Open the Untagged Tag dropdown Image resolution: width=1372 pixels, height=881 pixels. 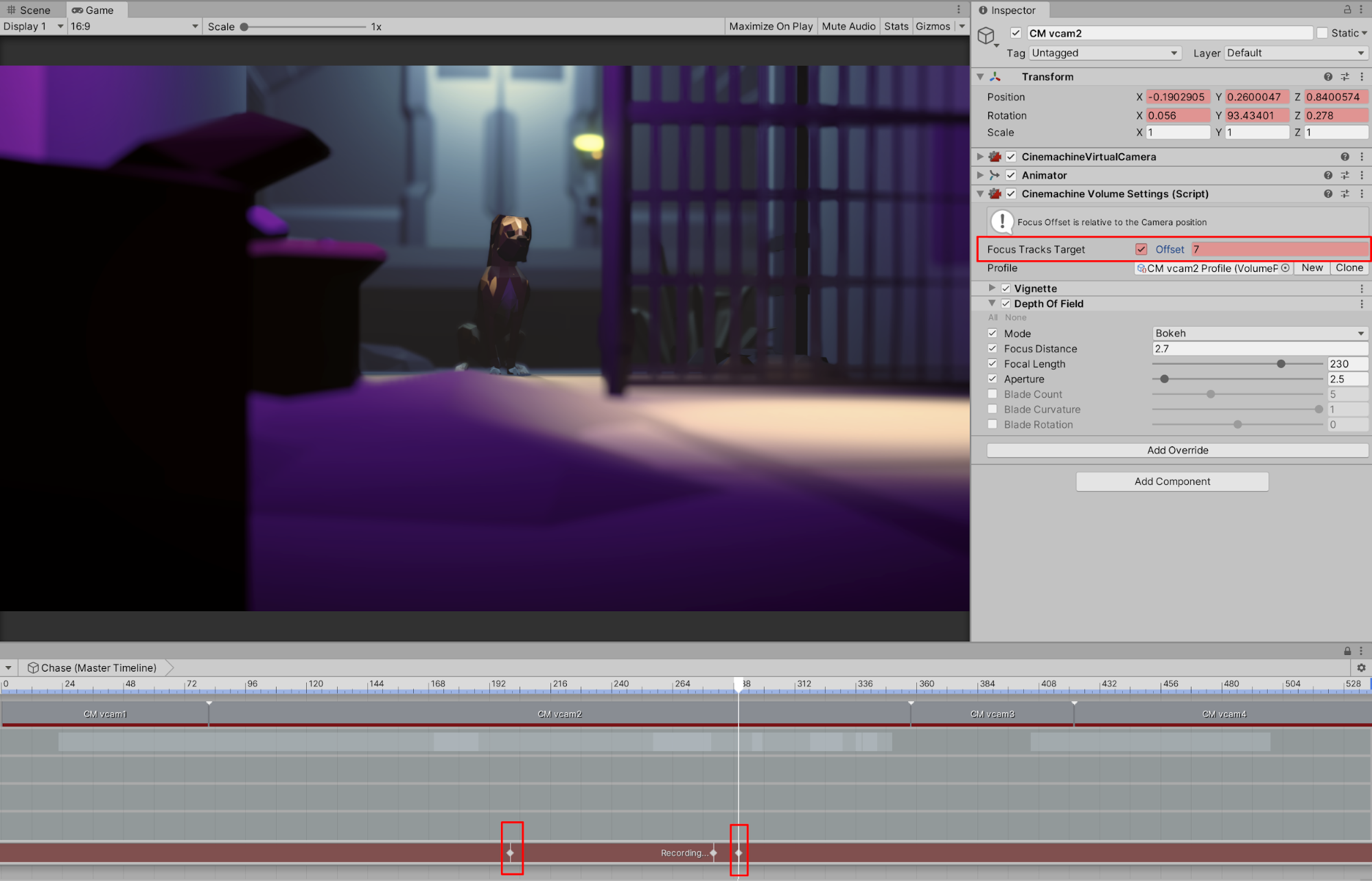tap(1104, 53)
